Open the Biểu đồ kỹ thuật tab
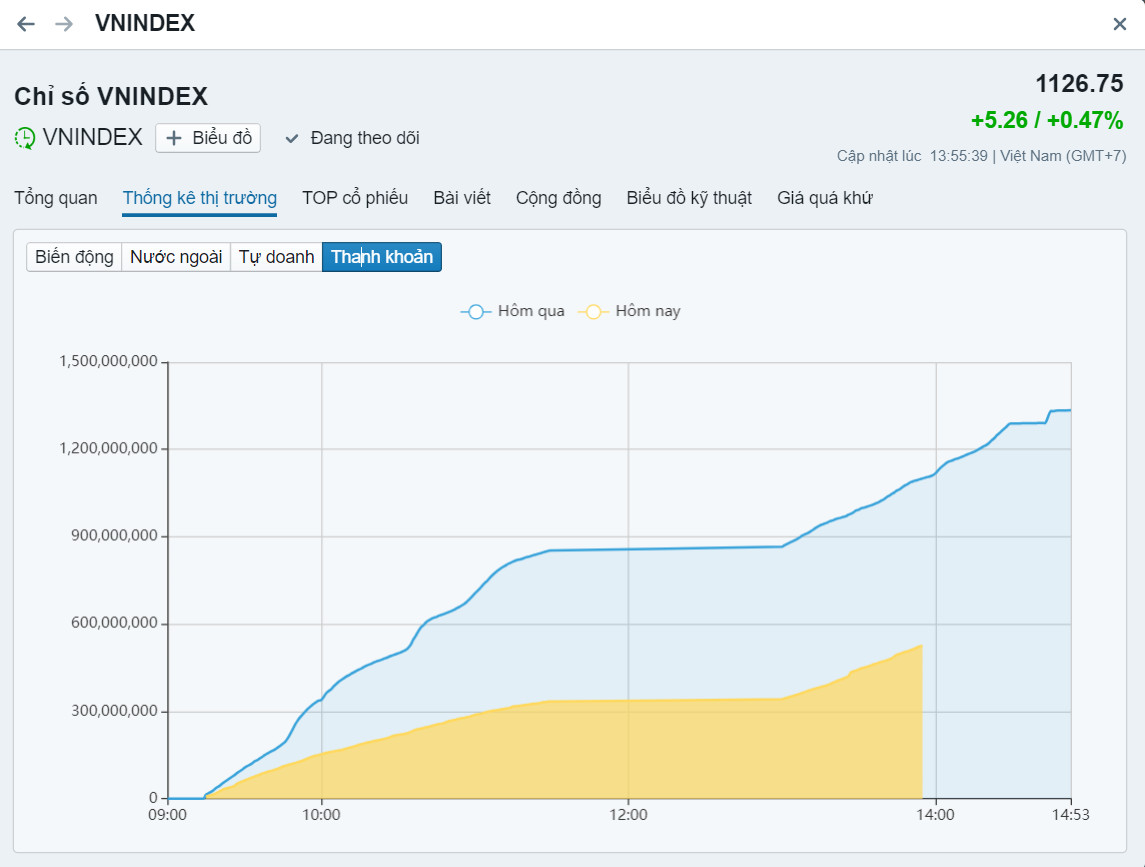This screenshot has width=1145, height=867. [x=689, y=198]
